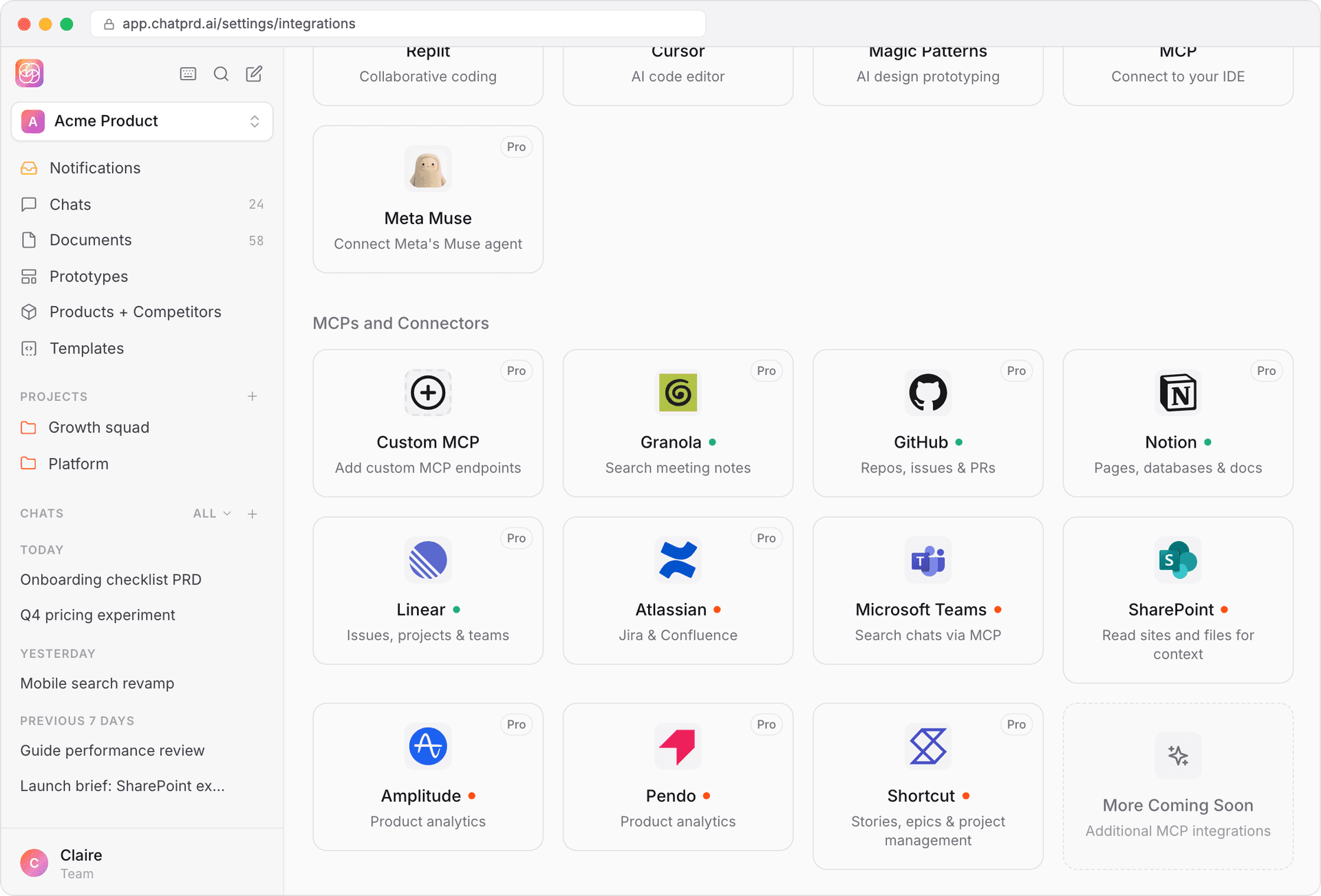Viewport: 1321px width, 896px height.
Task: Click the Magic Patterns card
Action: [x=927, y=75]
